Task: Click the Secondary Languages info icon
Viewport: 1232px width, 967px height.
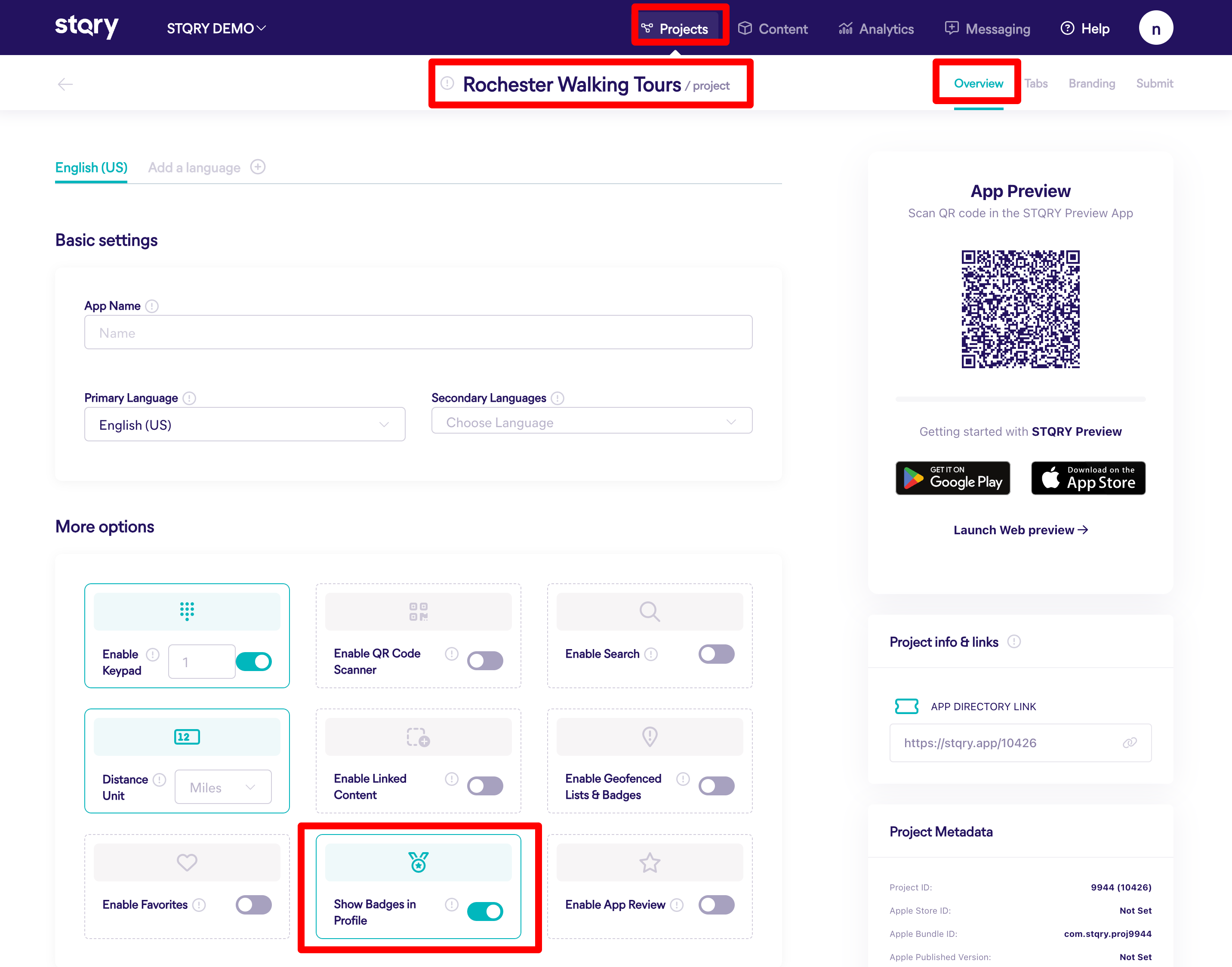Action: click(557, 398)
